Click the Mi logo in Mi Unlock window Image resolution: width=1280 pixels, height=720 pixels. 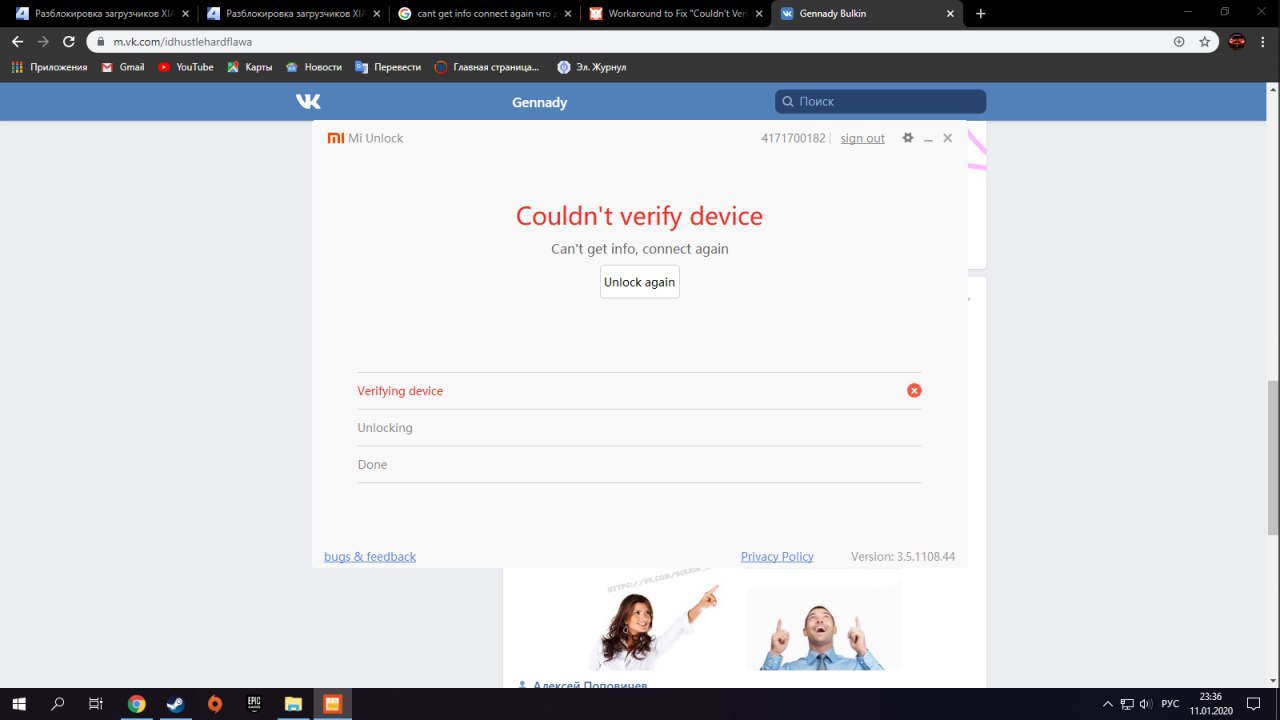click(x=336, y=138)
